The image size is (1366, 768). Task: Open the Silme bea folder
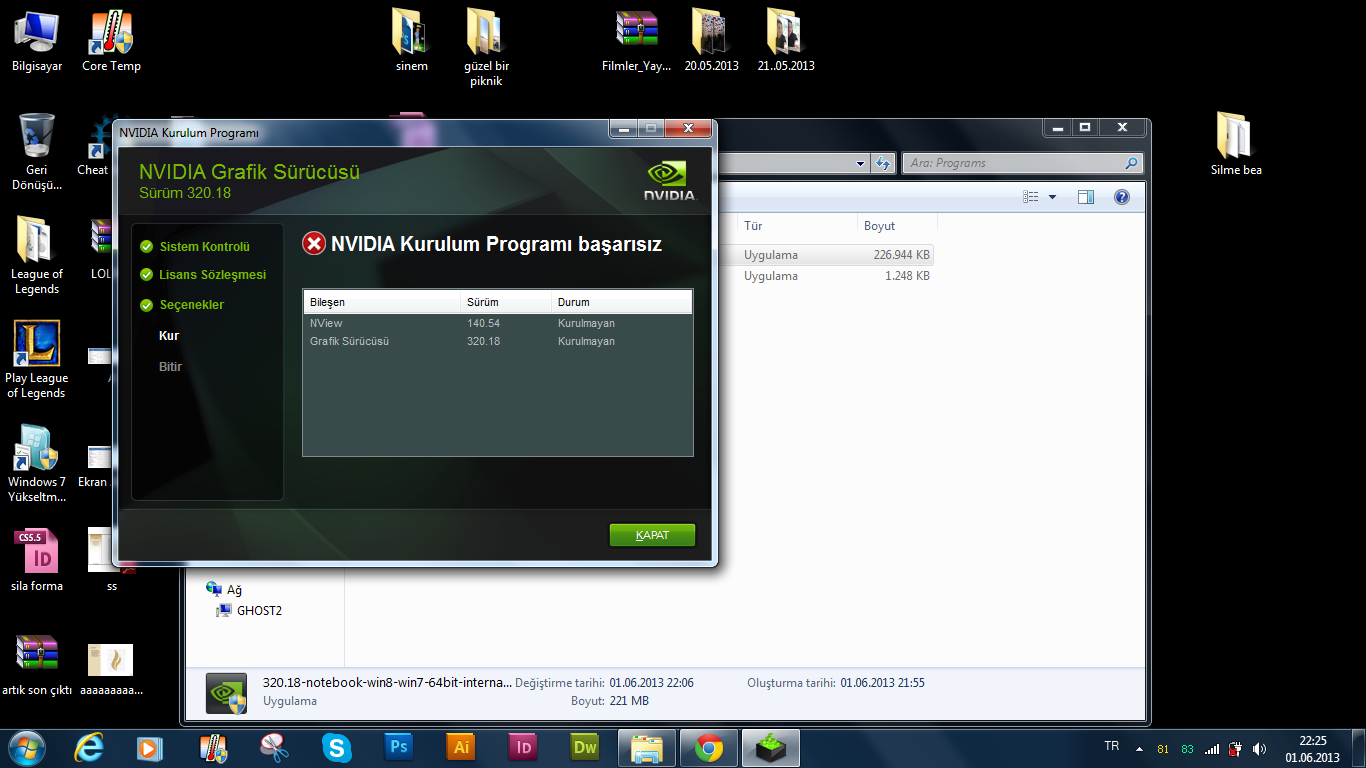click(x=1236, y=145)
